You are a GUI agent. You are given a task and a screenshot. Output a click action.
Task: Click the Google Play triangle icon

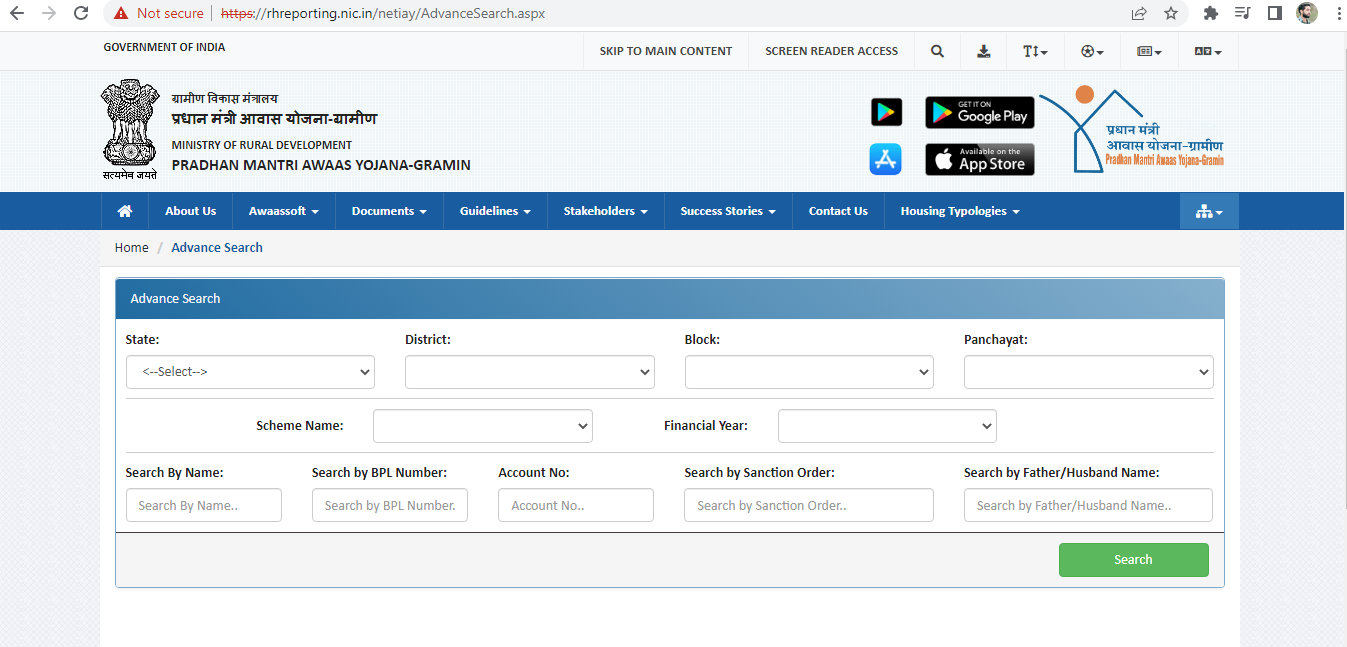886,112
